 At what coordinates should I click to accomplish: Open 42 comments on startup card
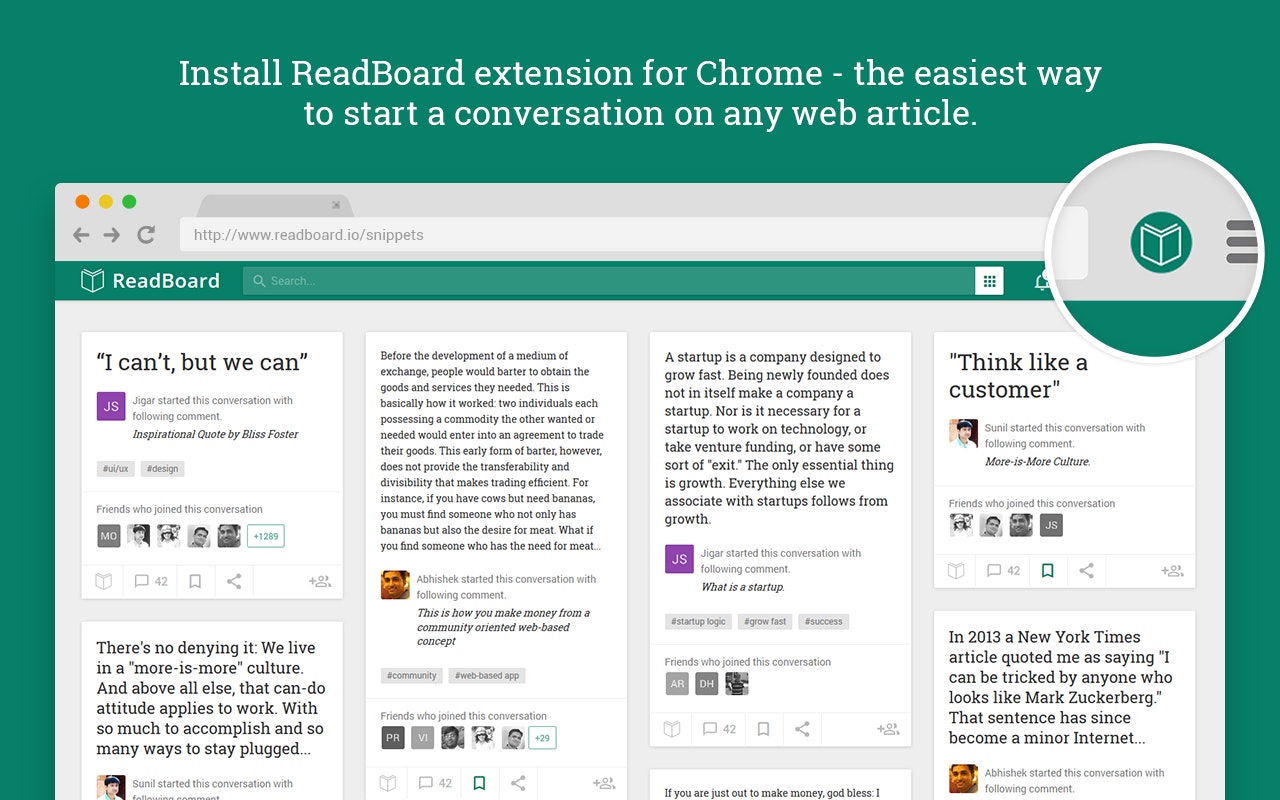coord(719,729)
